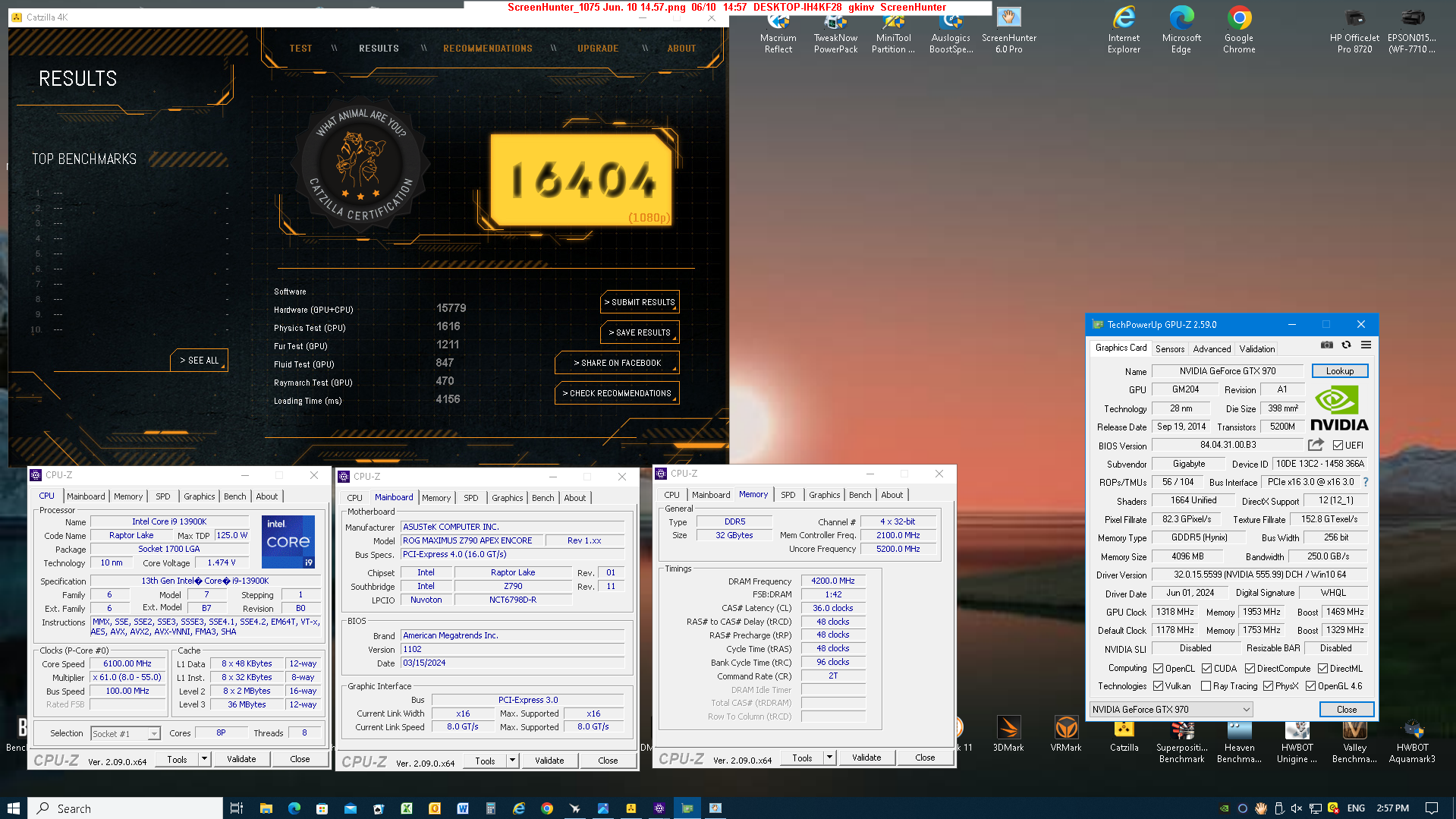Screen dimensions: 1456x819
Task: Open Superposition Benchmark desktop icon
Action: point(1181,740)
